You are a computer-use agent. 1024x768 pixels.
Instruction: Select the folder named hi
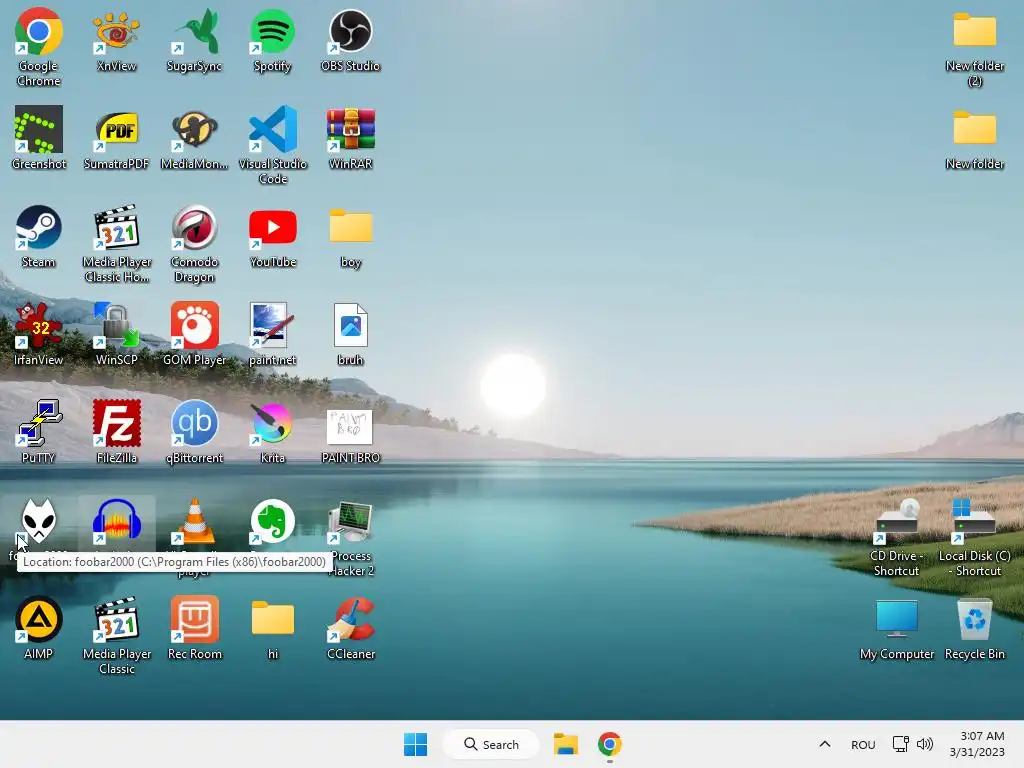272,618
